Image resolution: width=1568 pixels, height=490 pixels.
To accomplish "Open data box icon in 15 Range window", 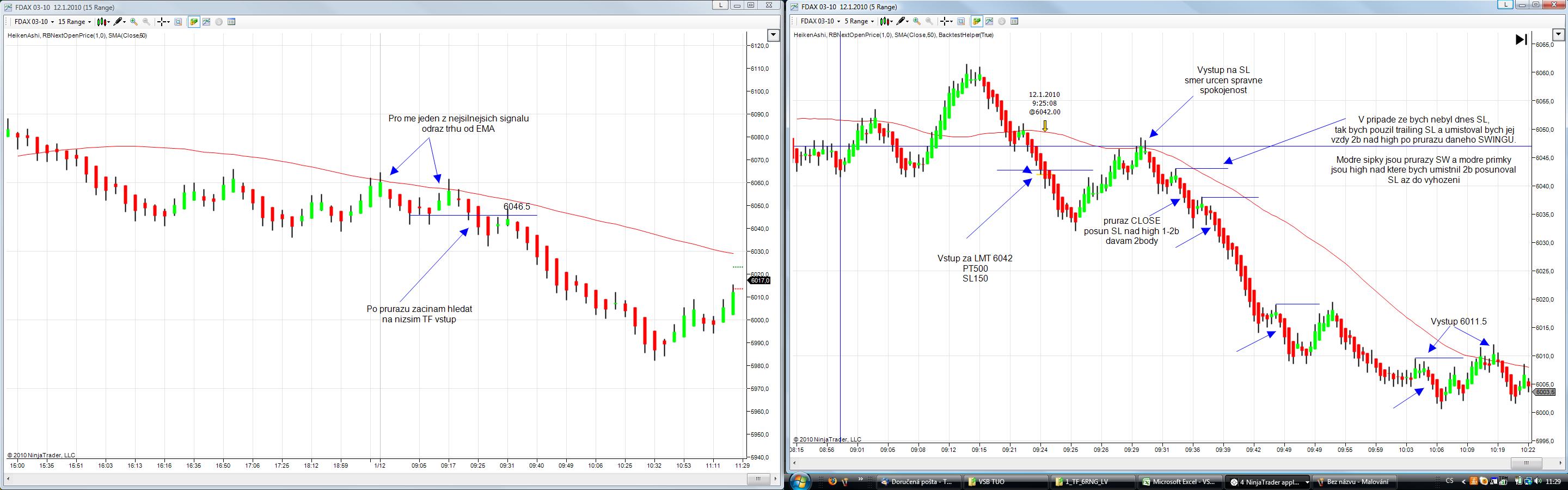I will click(231, 22).
